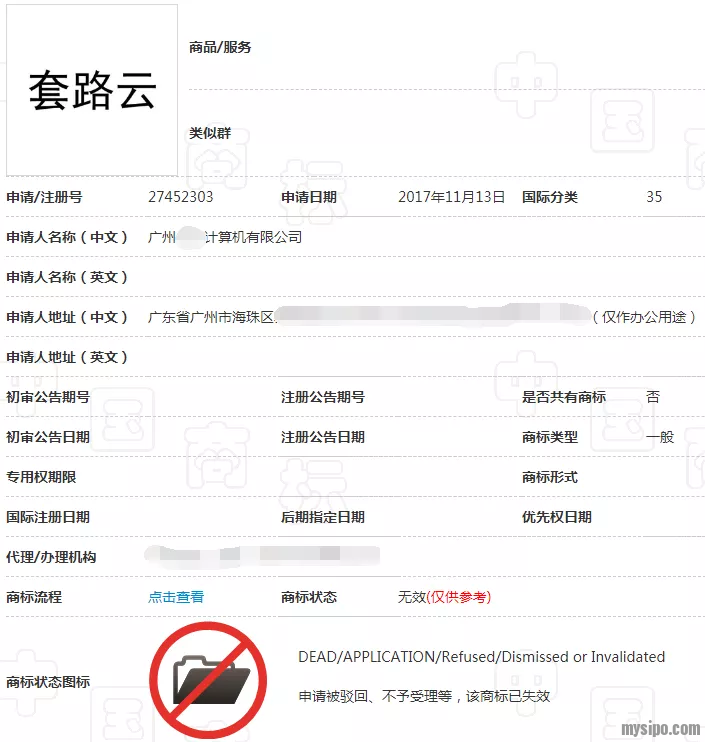The image size is (705, 742).
Task: Click the application date 2017年11月13日
Action: 451,197
